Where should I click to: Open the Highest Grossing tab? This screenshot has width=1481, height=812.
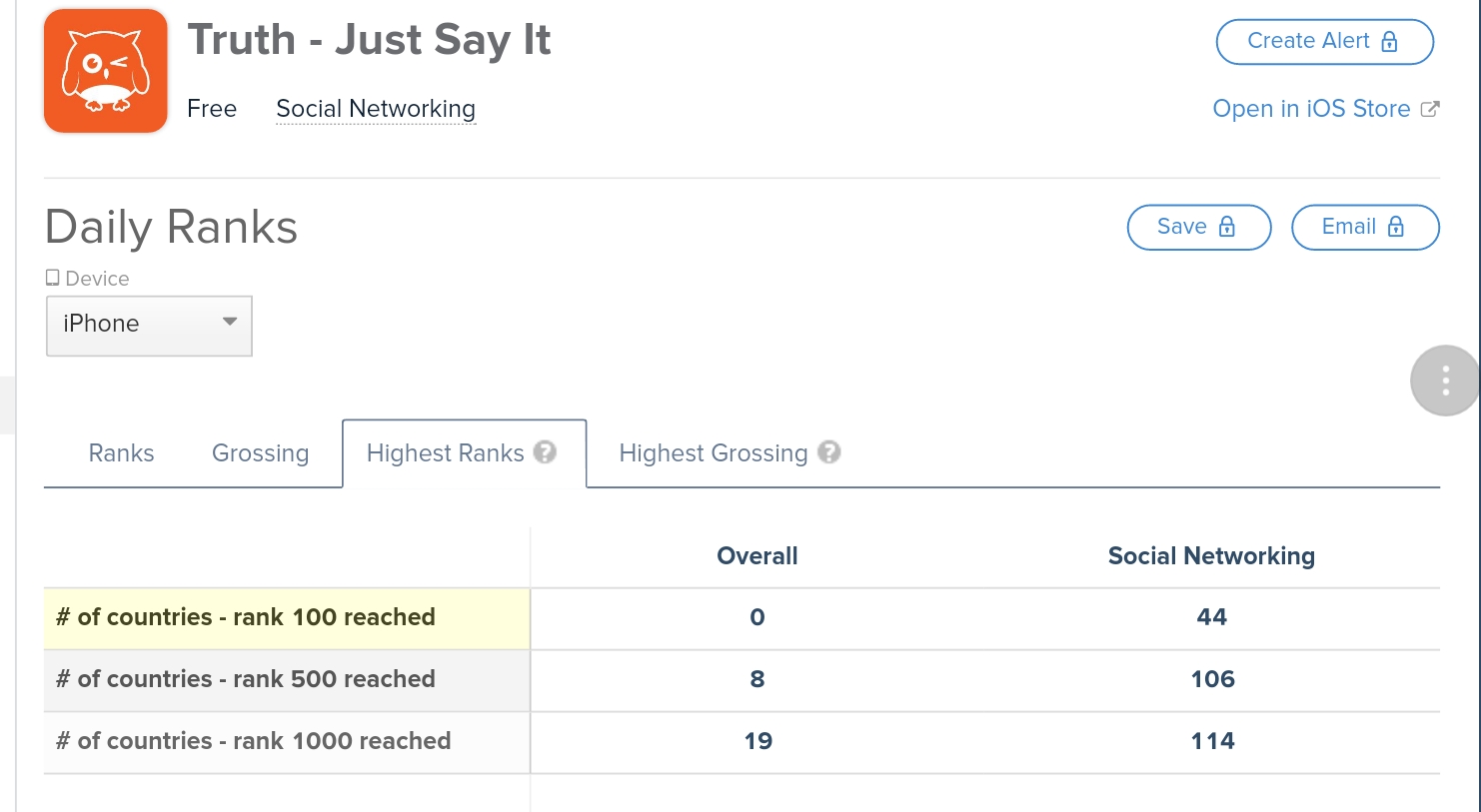coord(713,453)
